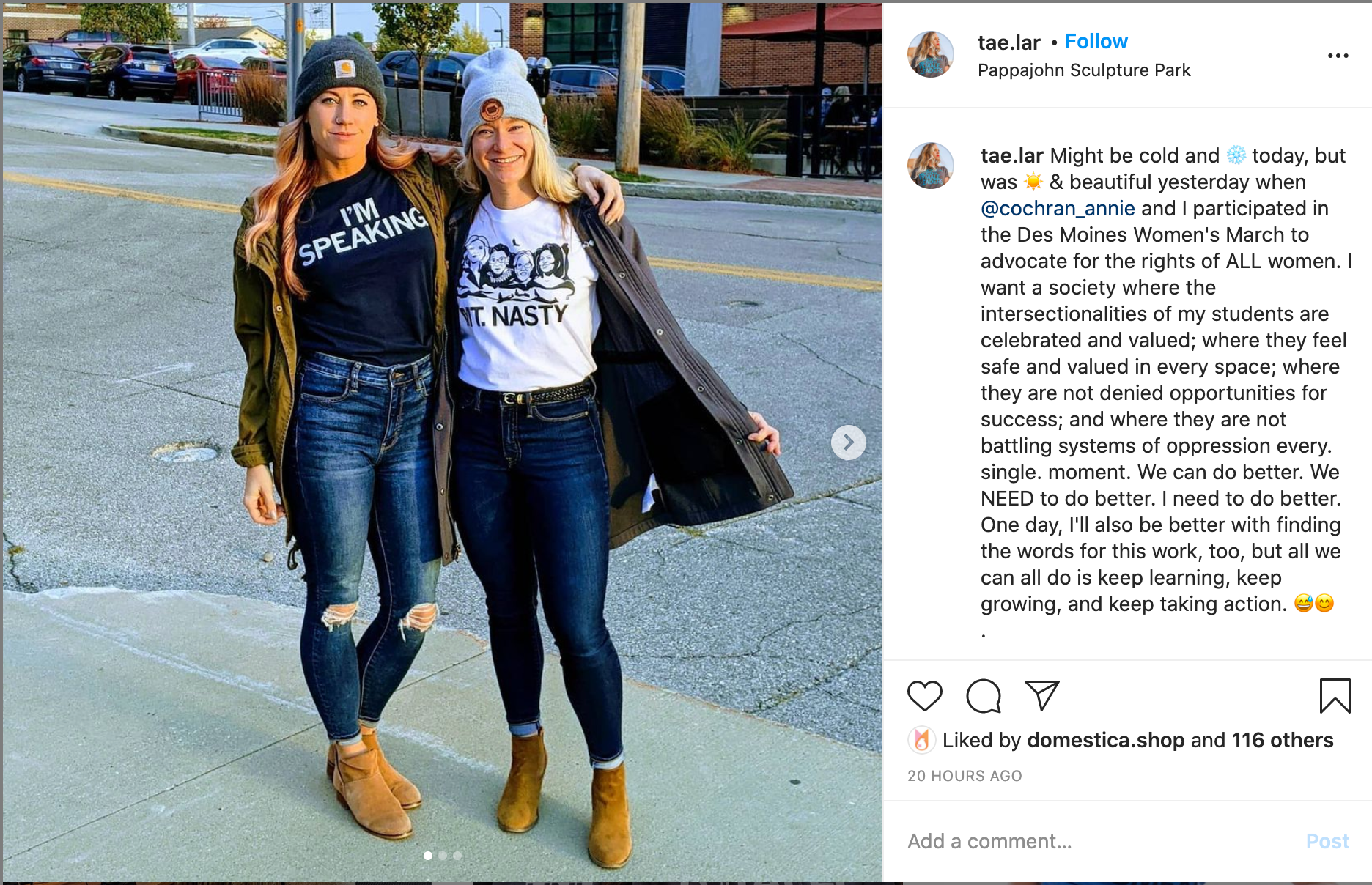1372x885 pixels.
Task: Follow the tae.lar account
Action: click(x=1096, y=42)
